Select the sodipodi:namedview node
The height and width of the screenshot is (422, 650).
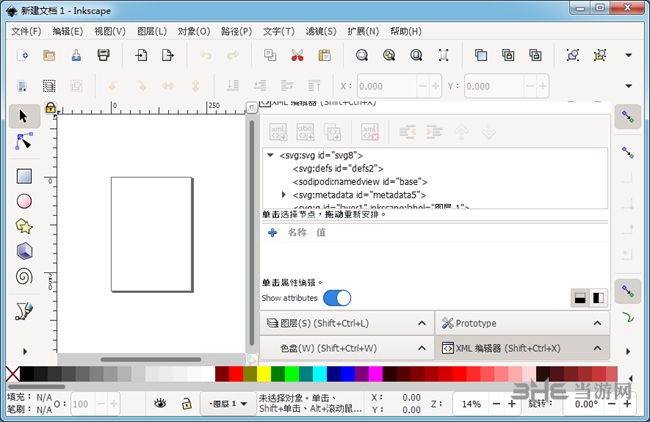point(360,182)
